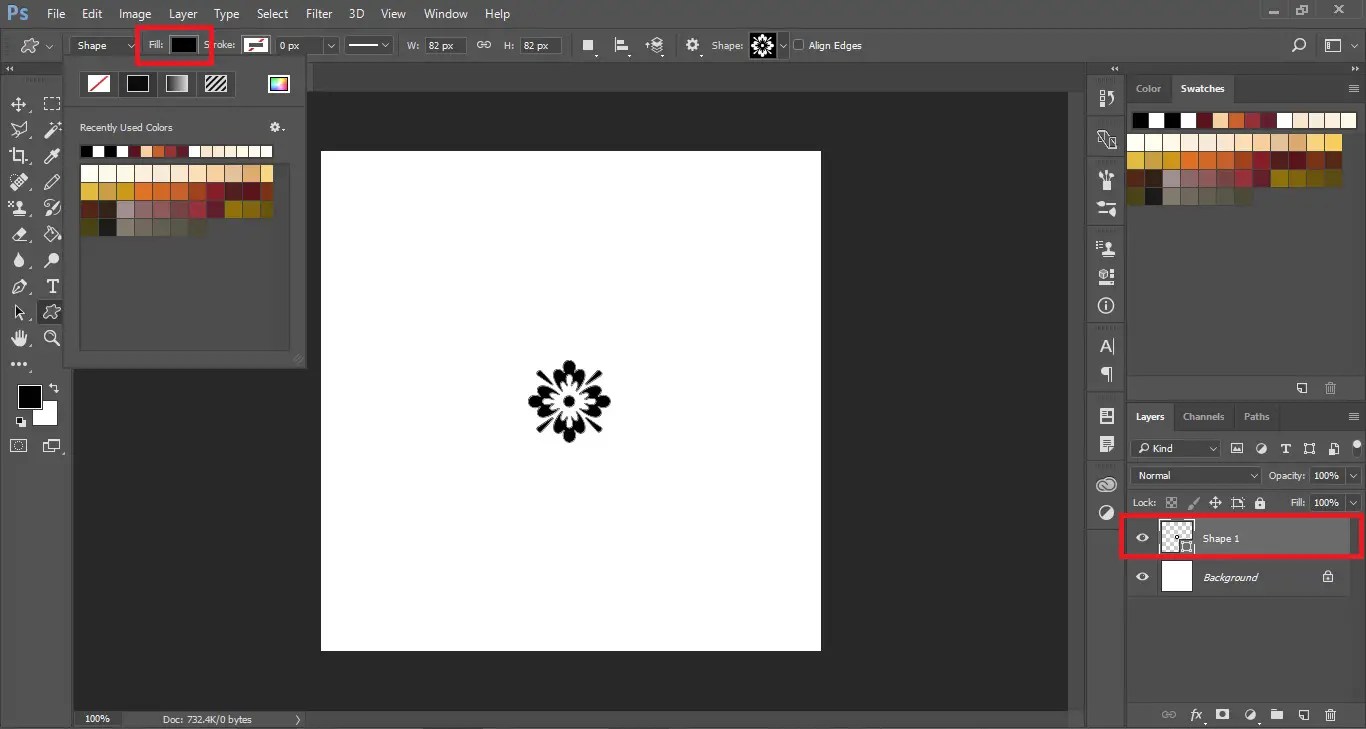Enable the Align Edges checkbox
The image size is (1366, 729).
799,45
